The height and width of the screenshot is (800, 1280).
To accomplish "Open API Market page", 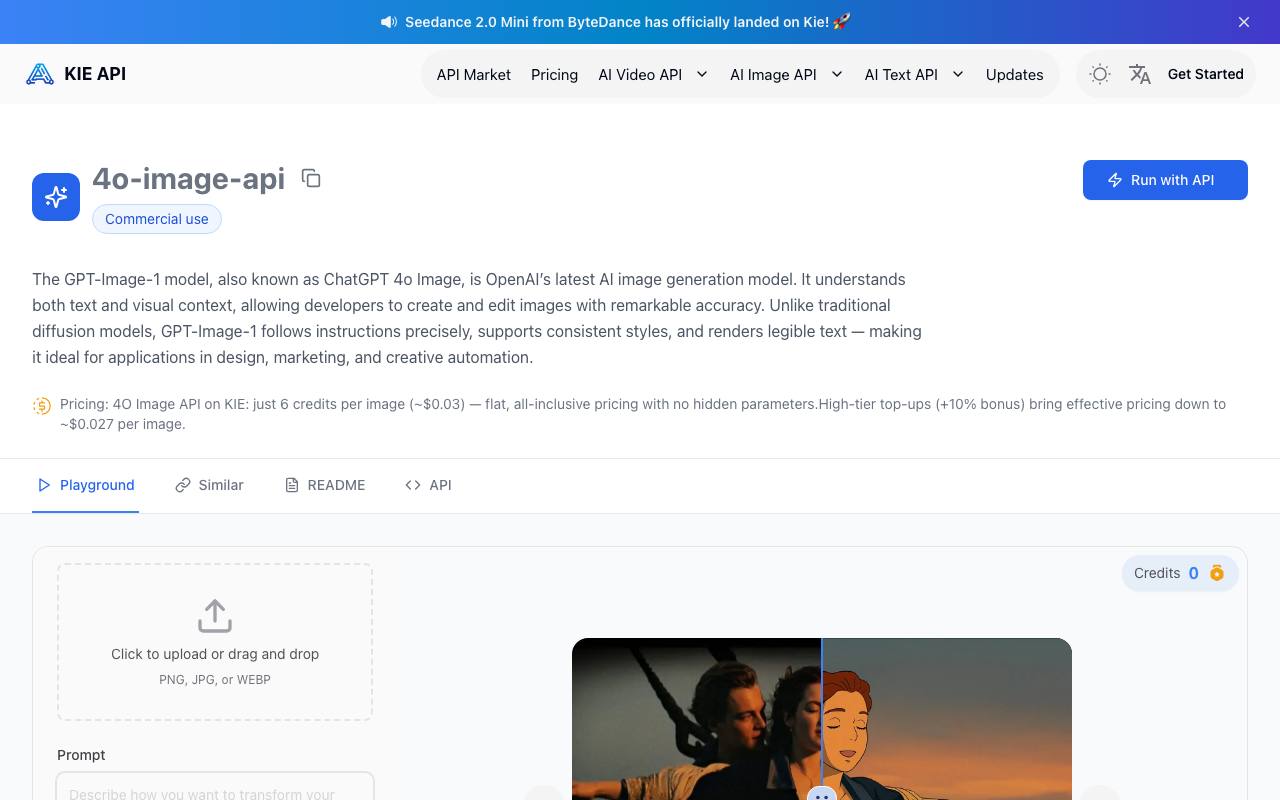I will (x=474, y=74).
